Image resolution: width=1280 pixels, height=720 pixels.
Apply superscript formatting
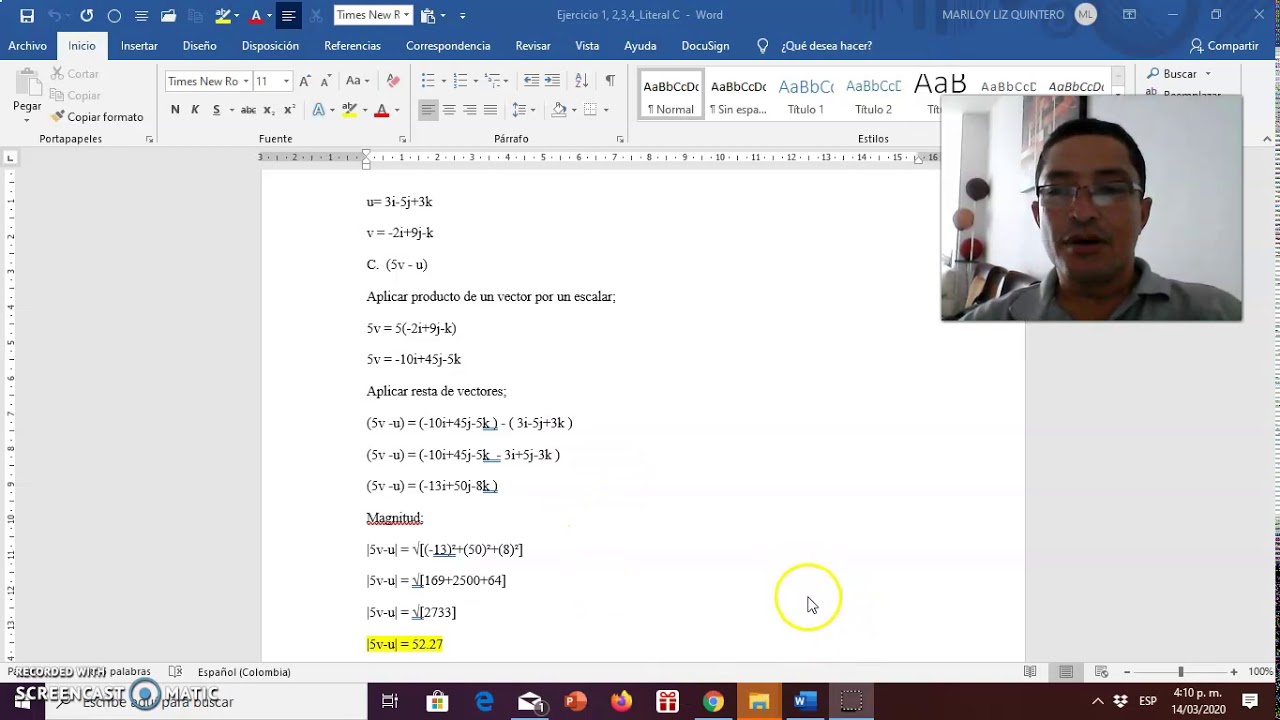point(290,110)
